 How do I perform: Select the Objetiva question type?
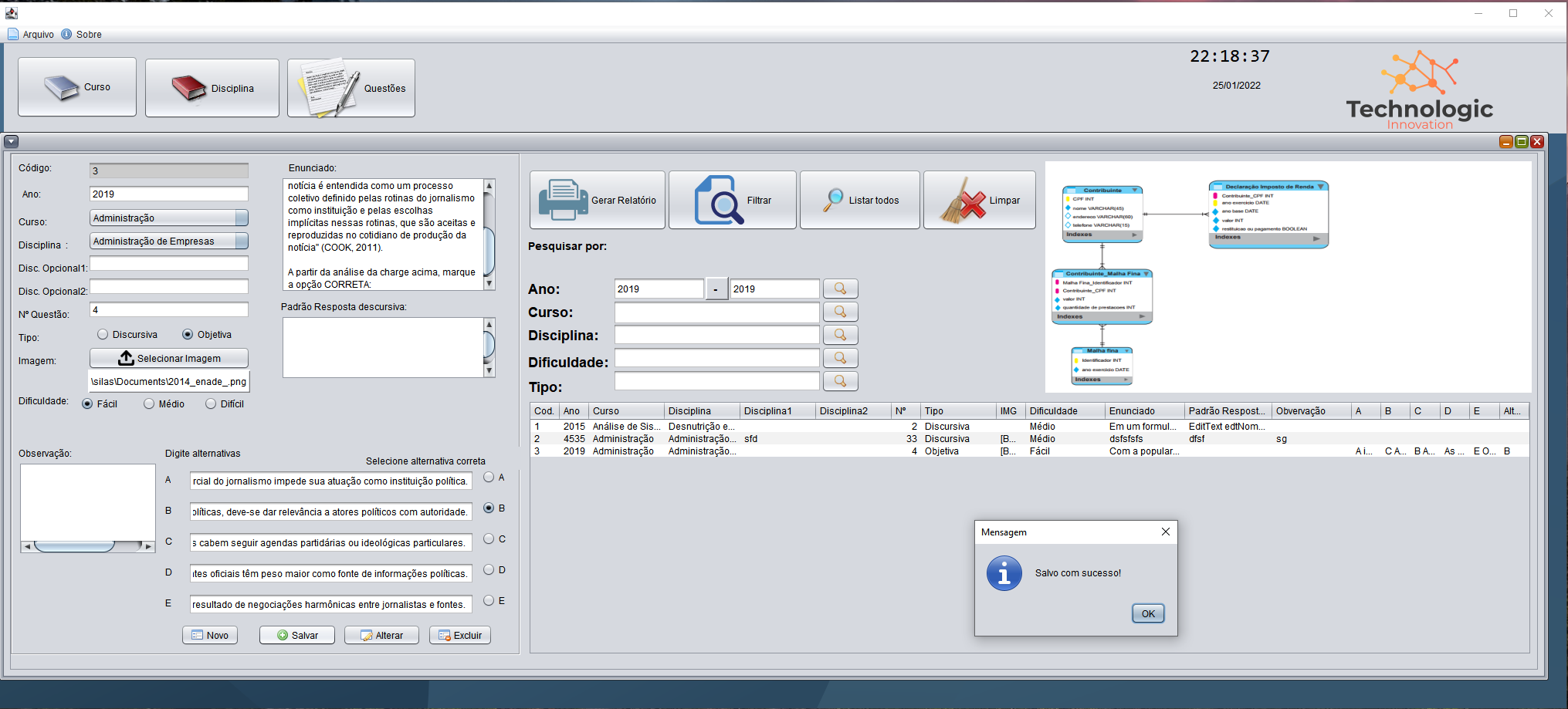tap(188, 334)
